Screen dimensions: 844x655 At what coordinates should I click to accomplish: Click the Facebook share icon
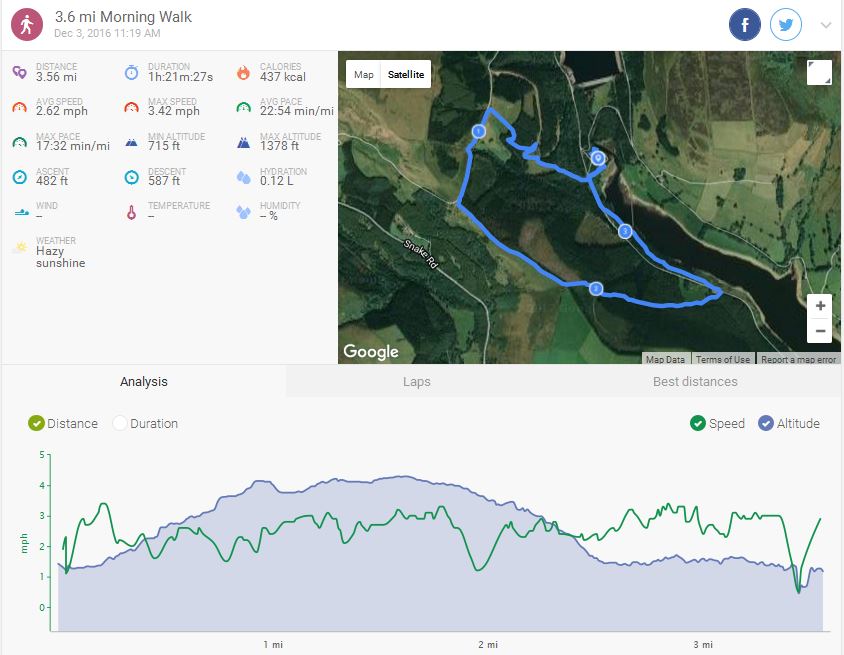click(x=745, y=25)
